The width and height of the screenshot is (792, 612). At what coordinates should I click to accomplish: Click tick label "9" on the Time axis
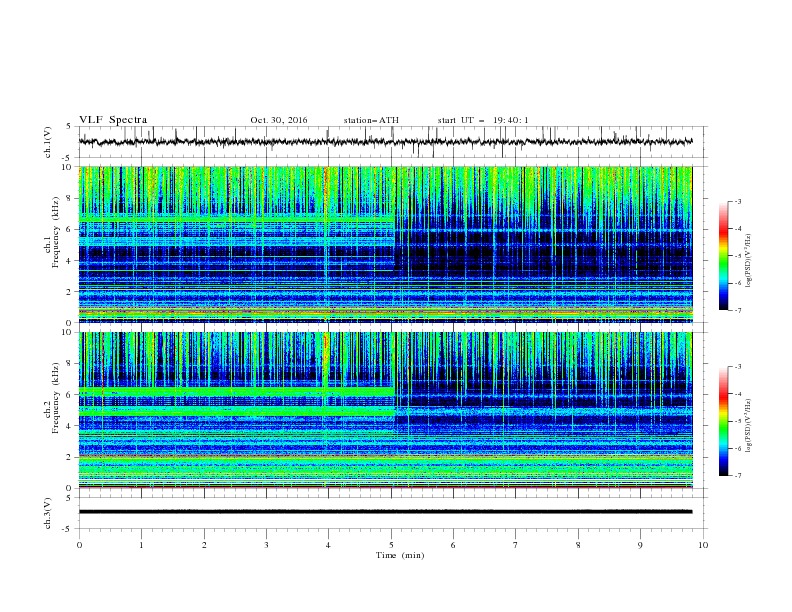click(x=641, y=545)
